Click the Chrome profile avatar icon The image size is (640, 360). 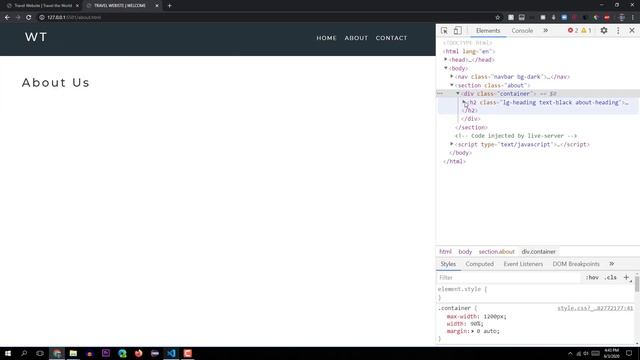621,18
